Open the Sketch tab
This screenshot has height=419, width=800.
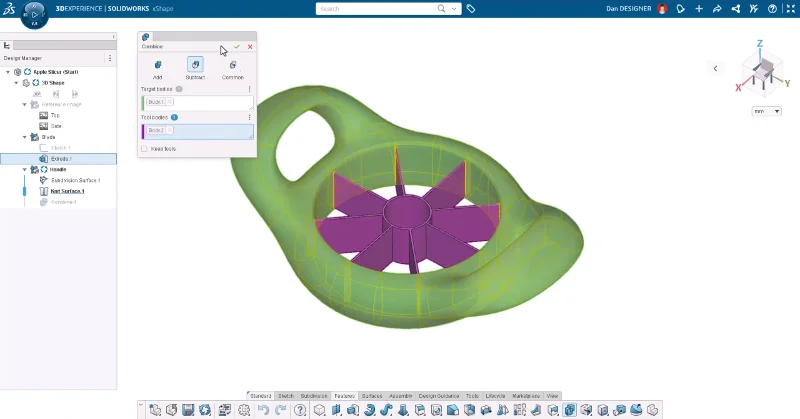(x=285, y=396)
